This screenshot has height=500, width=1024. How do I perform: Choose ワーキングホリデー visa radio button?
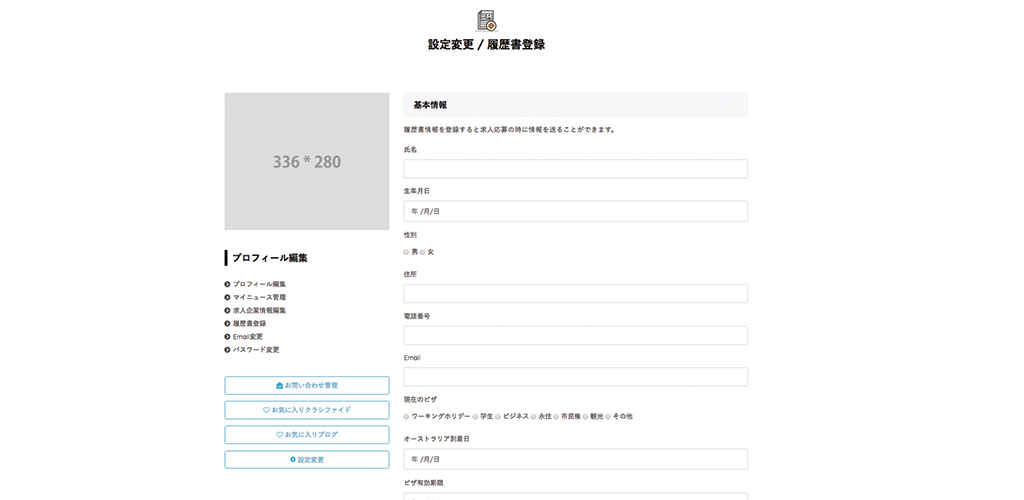pos(406,416)
